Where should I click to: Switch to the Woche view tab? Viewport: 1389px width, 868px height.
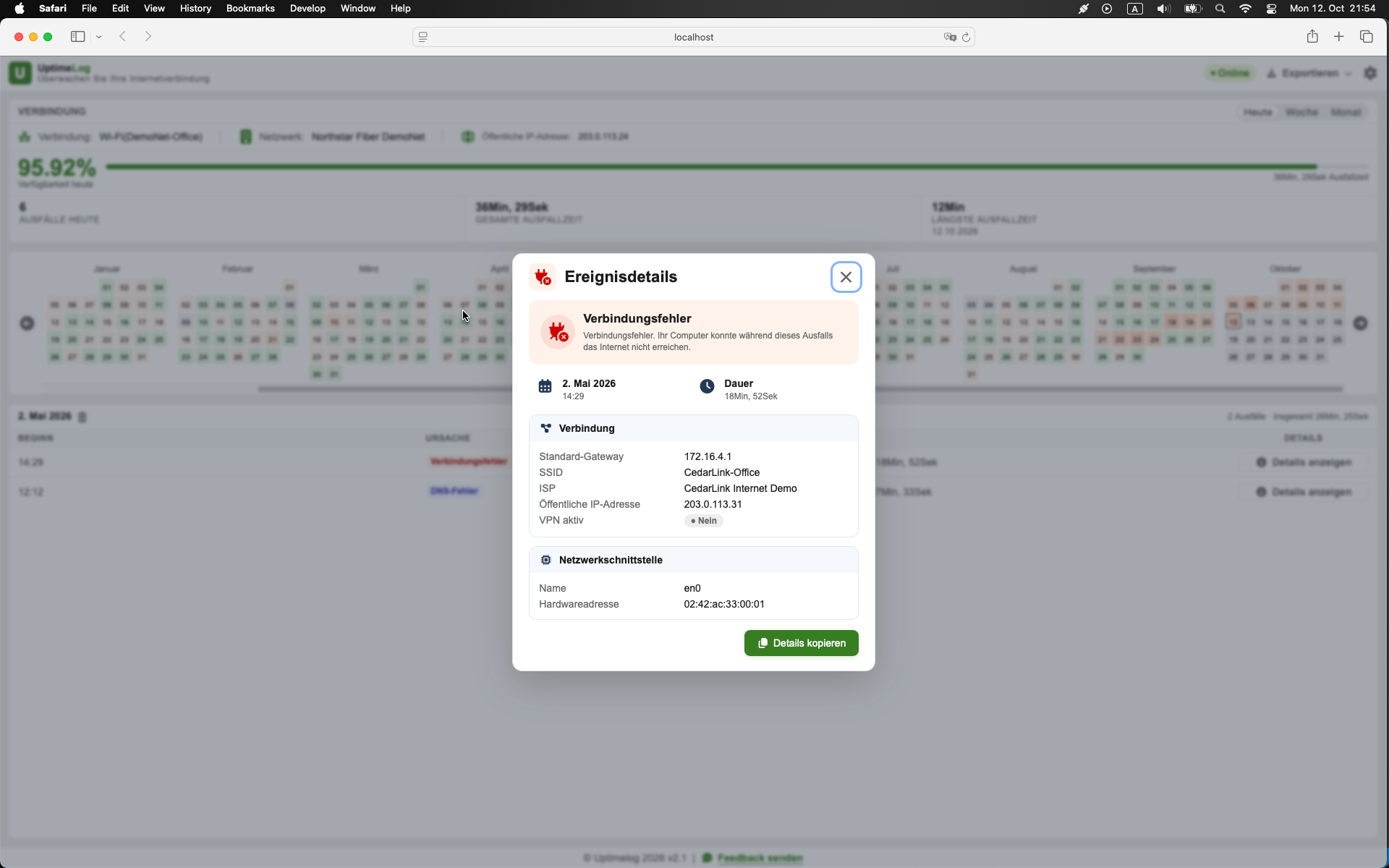pos(1301,112)
